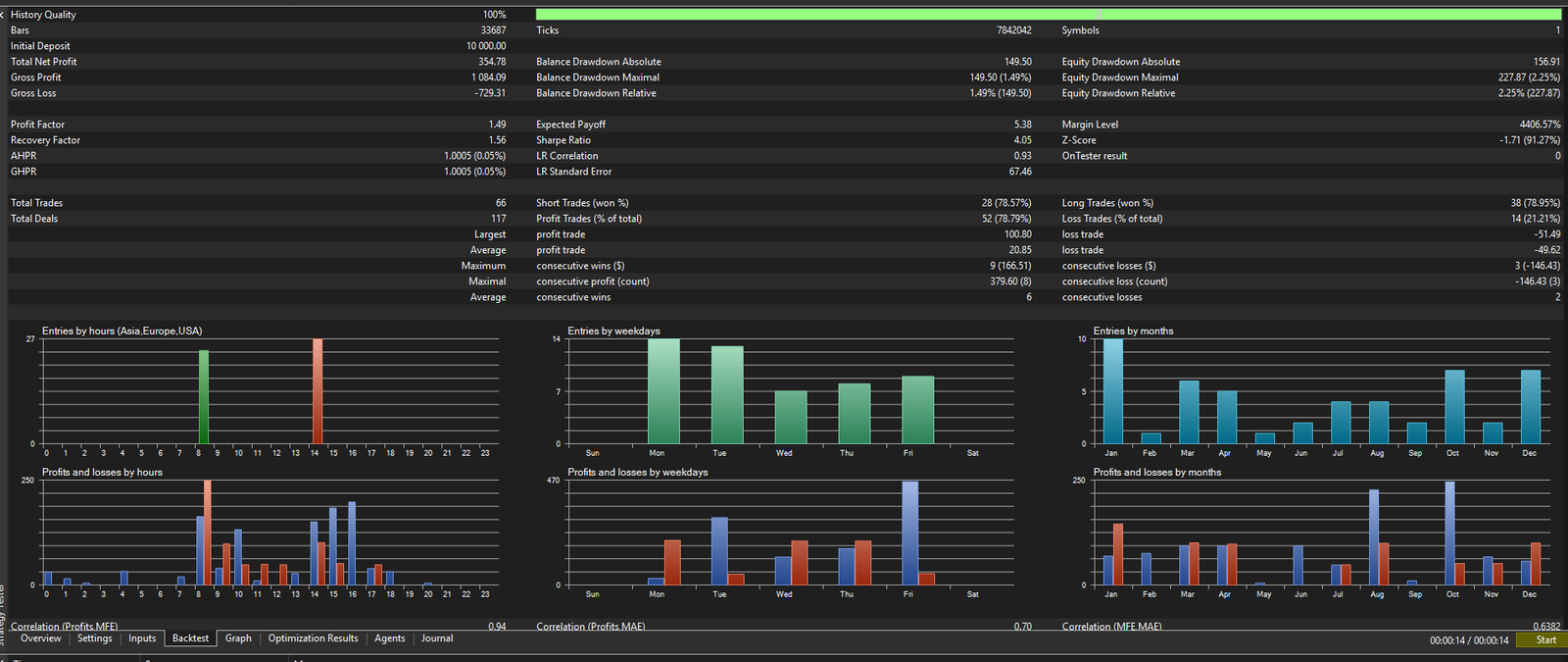Click the Total Net Profit value '354.78'

point(492,62)
